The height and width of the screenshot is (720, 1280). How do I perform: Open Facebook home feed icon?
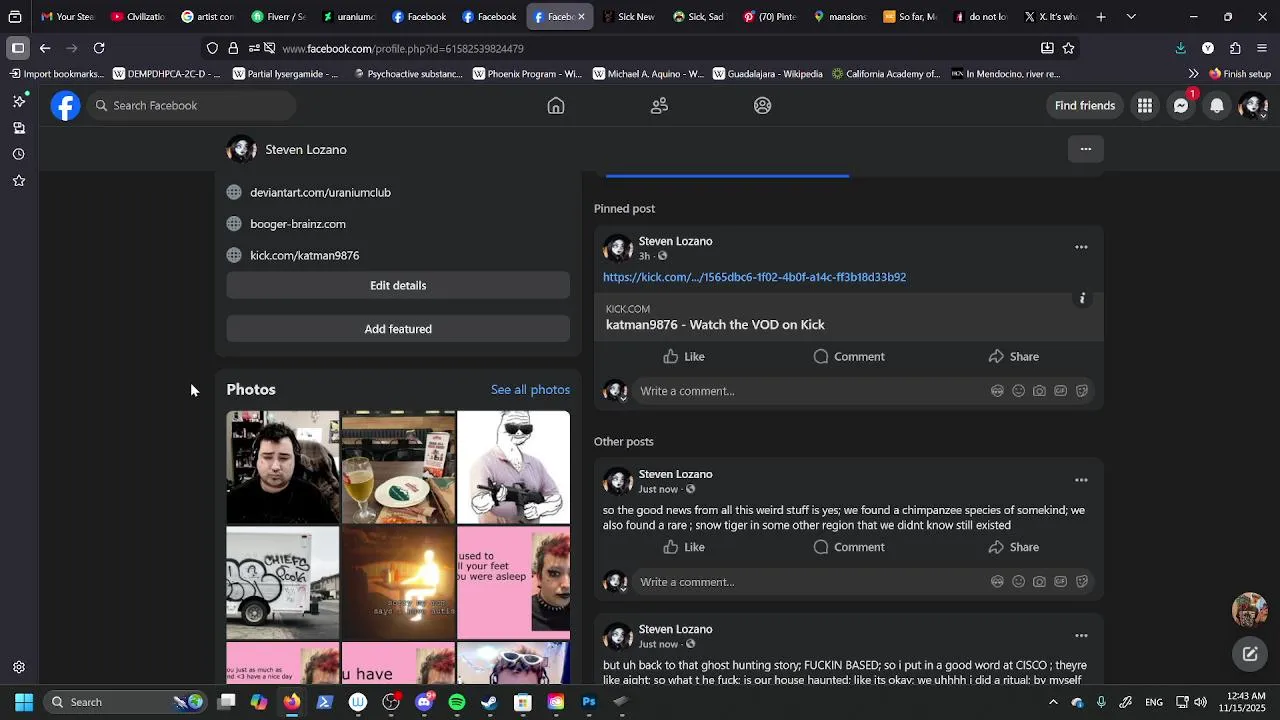(556, 105)
